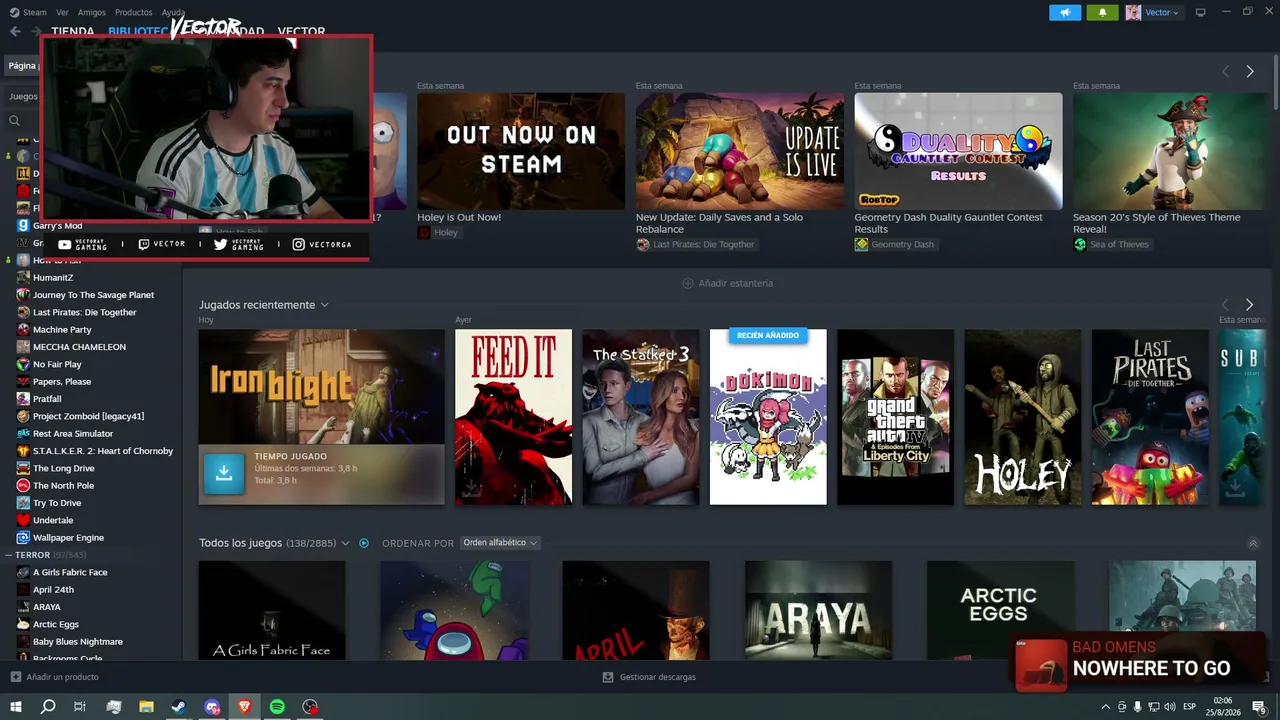The height and width of the screenshot is (720, 1280).
Task: Expand the Jugados recientemente shelf menu
Action: click(x=324, y=305)
